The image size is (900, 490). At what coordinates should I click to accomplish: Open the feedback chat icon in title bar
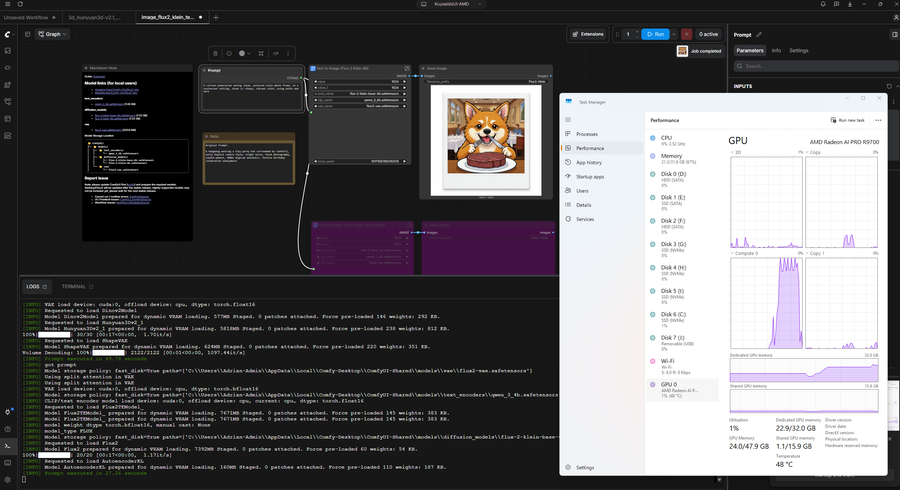tap(836, 4)
